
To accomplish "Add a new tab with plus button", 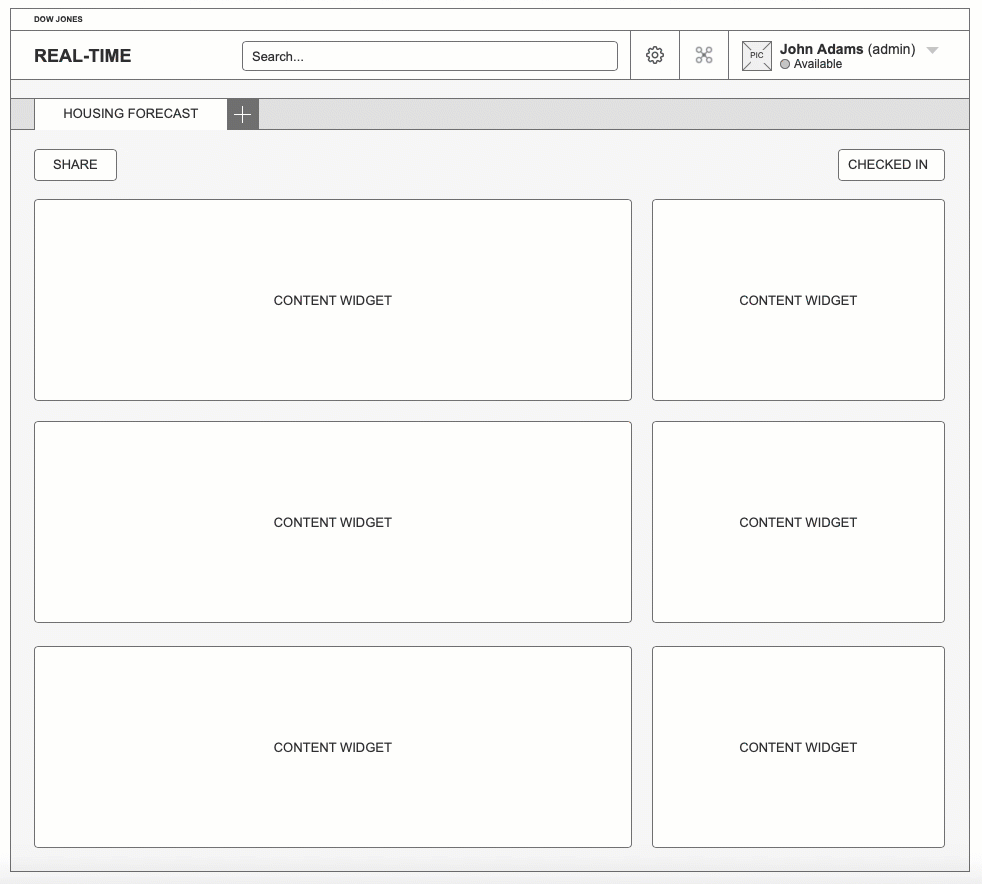I will (242, 114).
